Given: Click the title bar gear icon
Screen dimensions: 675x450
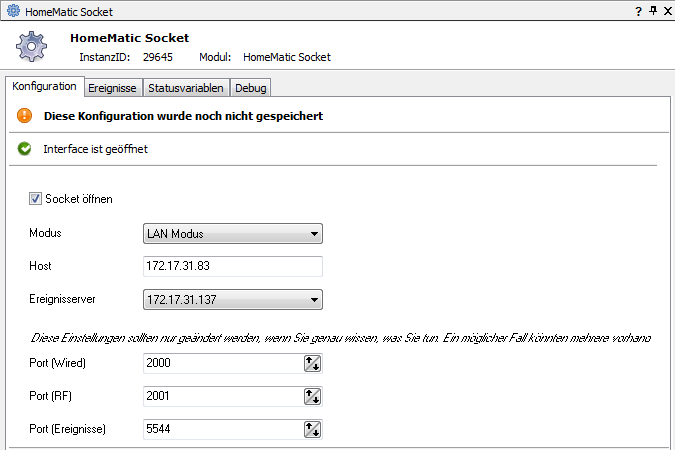Looking at the screenshot, I should [x=12, y=11].
